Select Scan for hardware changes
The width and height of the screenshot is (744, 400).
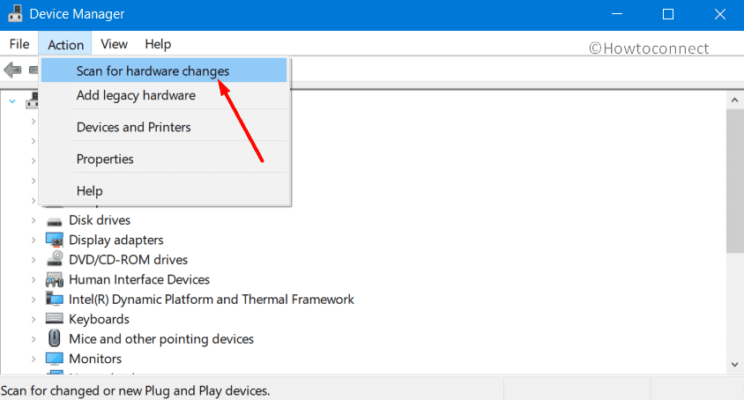click(x=164, y=71)
